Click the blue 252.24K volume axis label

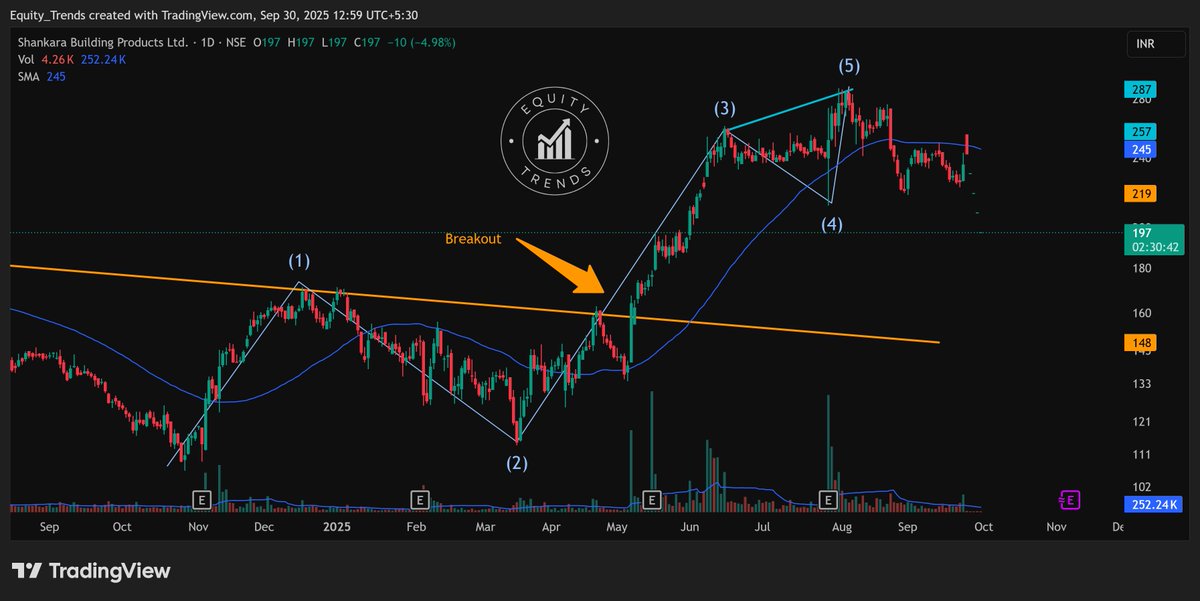[1153, 505]
